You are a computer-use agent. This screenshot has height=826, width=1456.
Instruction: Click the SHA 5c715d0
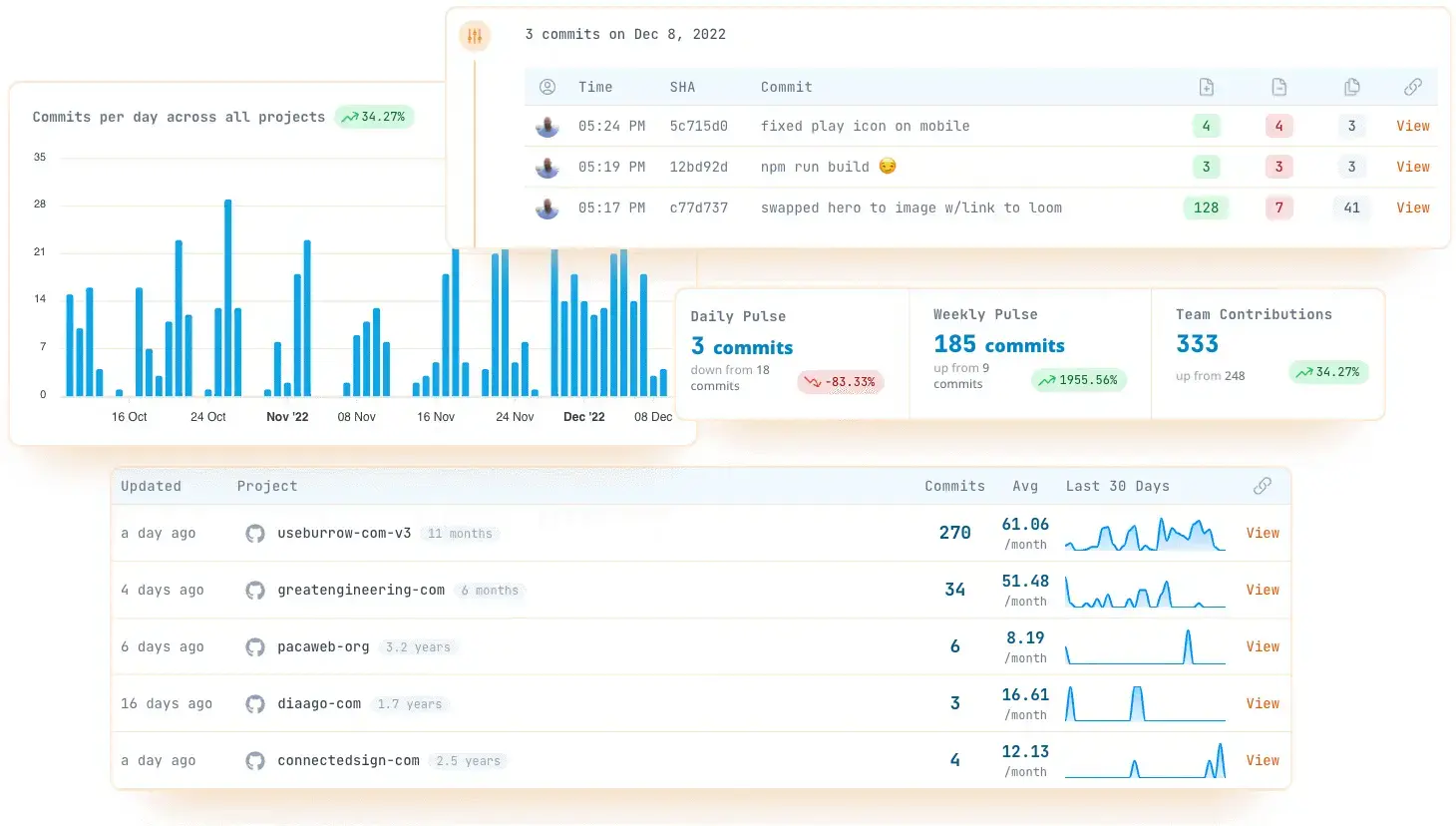click(698, 126)
